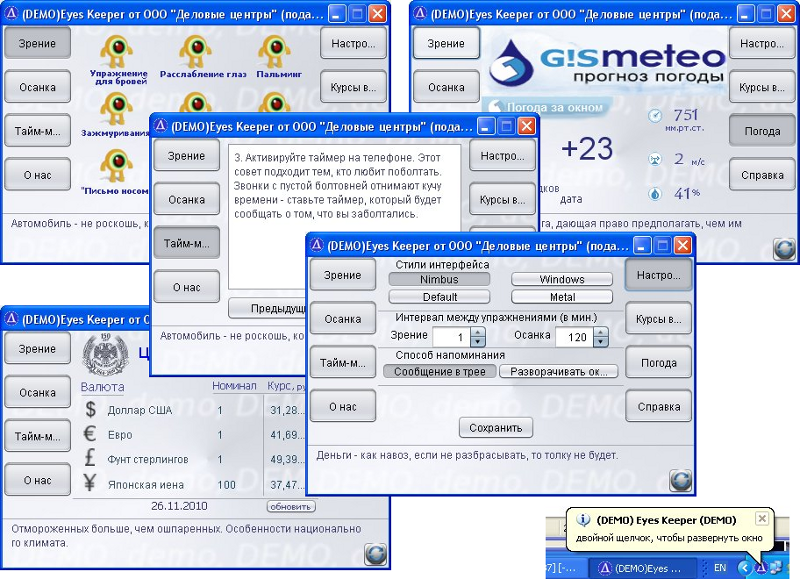Click the central bank emblem in currency window

[106, 355]
